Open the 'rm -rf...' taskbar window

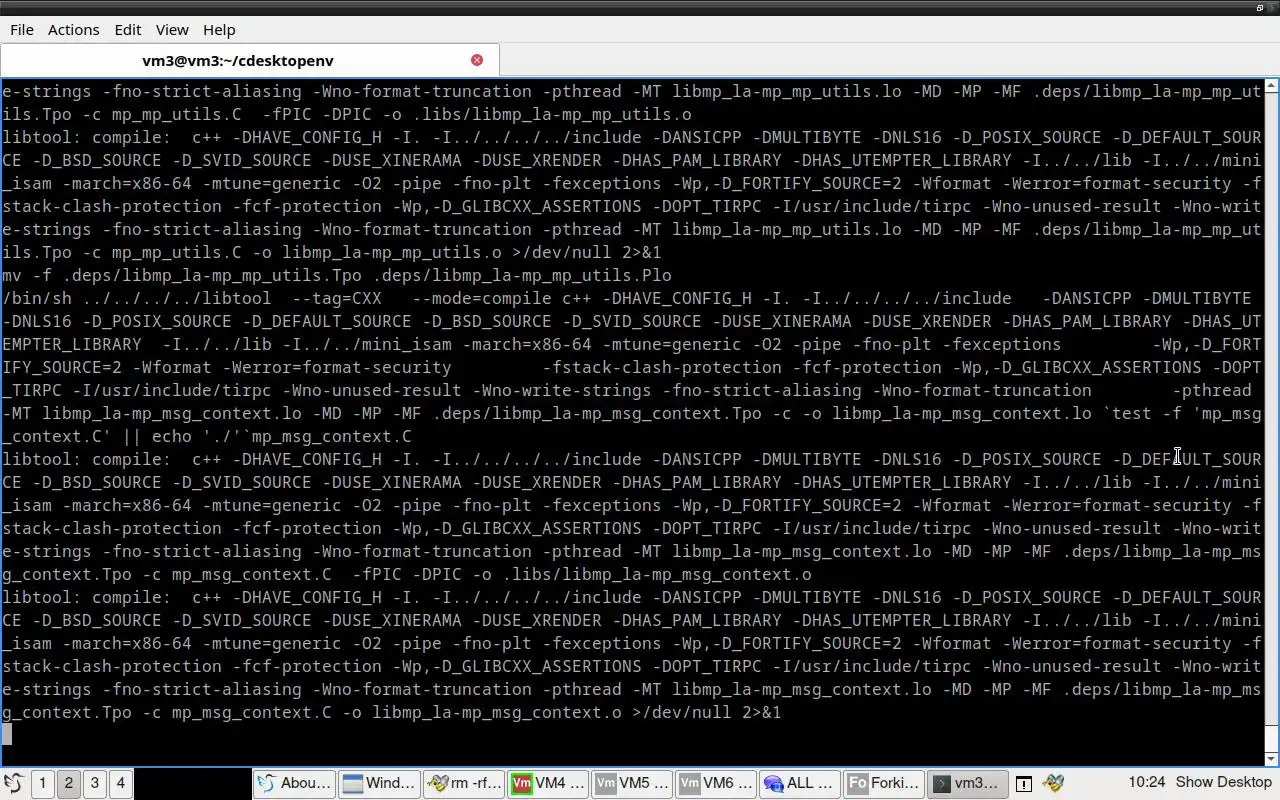click(463, 783)
